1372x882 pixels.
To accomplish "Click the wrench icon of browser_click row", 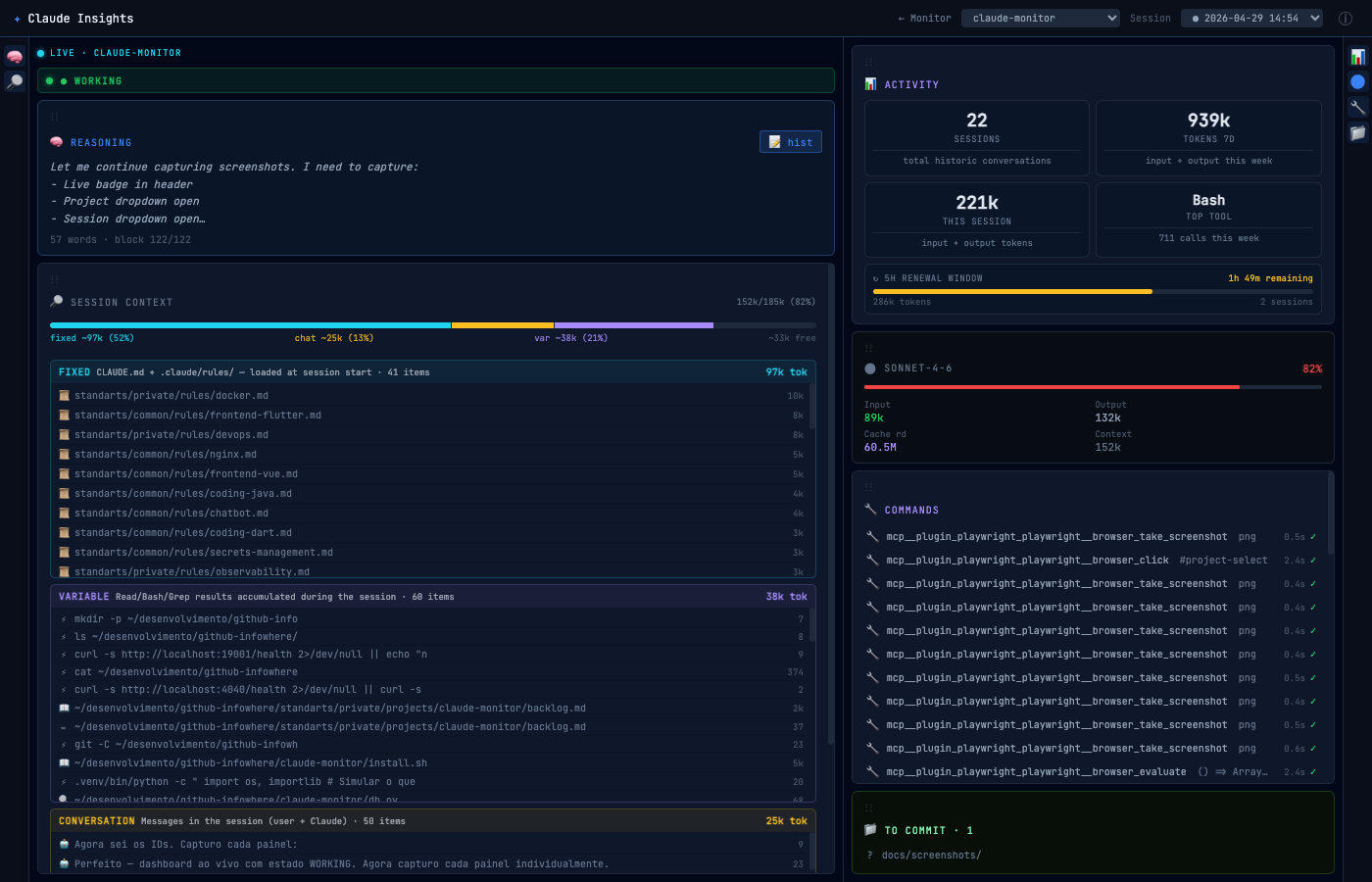I will tap(872, 561).
